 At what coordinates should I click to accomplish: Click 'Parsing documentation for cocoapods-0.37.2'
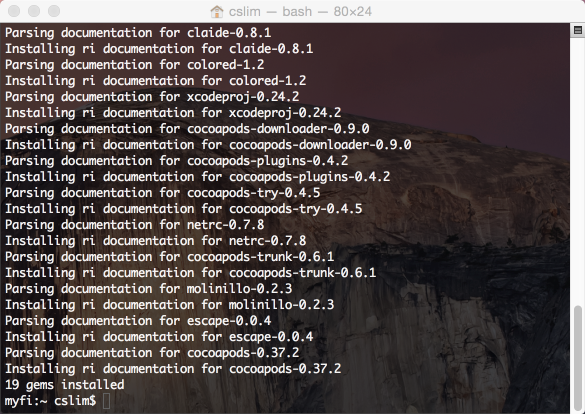click(x=152, y=354)
